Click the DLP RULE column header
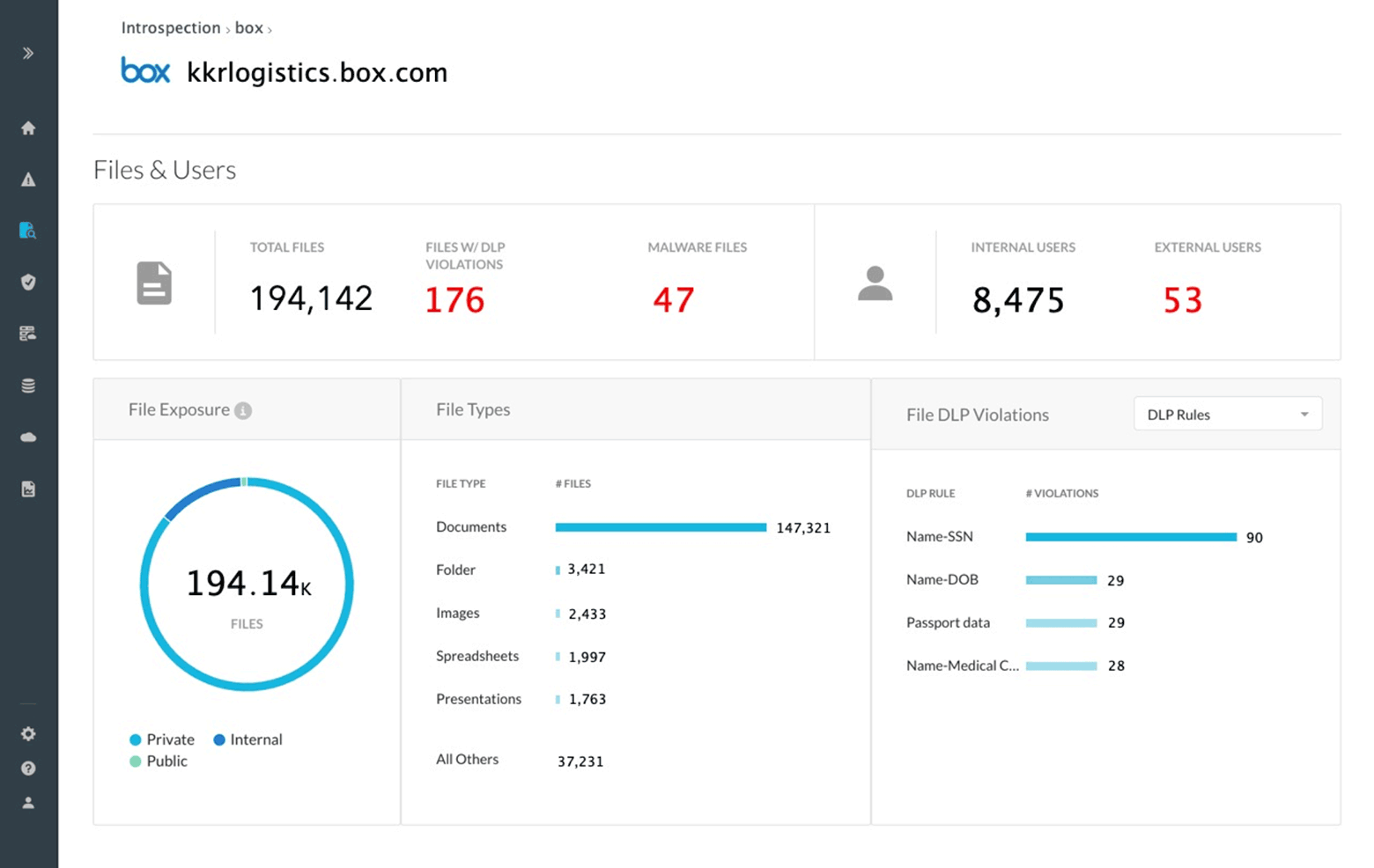1374x868 pixels. [930, 493]
